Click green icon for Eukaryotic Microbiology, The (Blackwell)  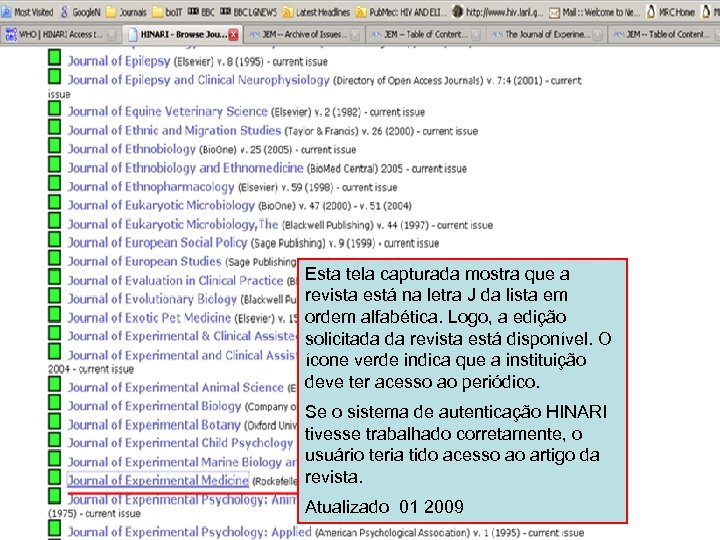point(55,220)
